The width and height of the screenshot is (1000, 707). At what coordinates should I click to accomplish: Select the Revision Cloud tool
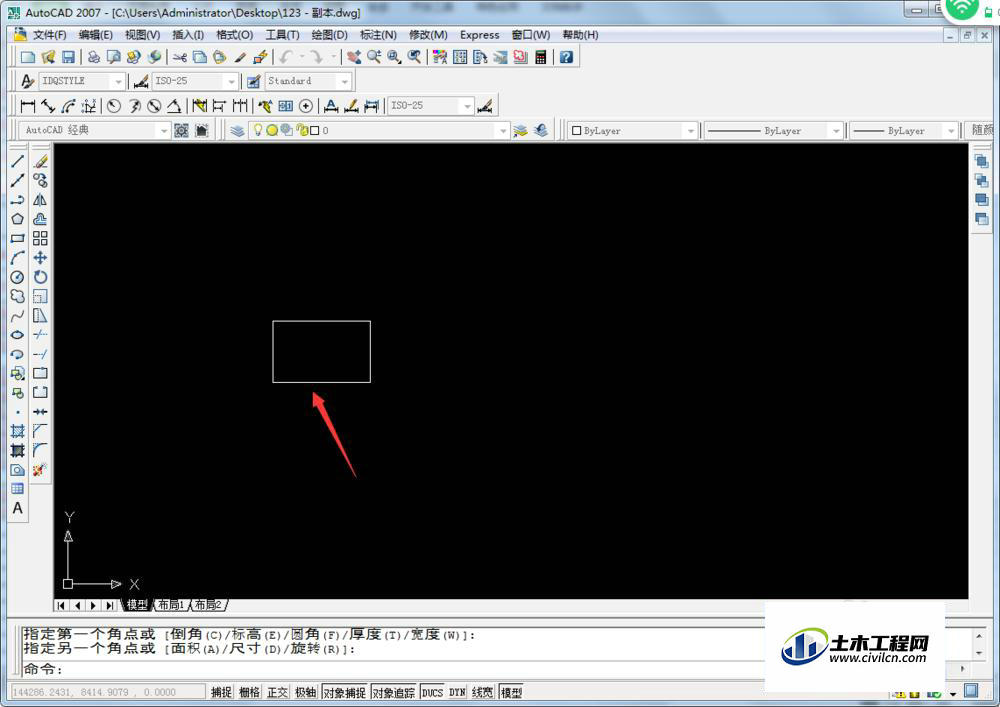(17, 296)
